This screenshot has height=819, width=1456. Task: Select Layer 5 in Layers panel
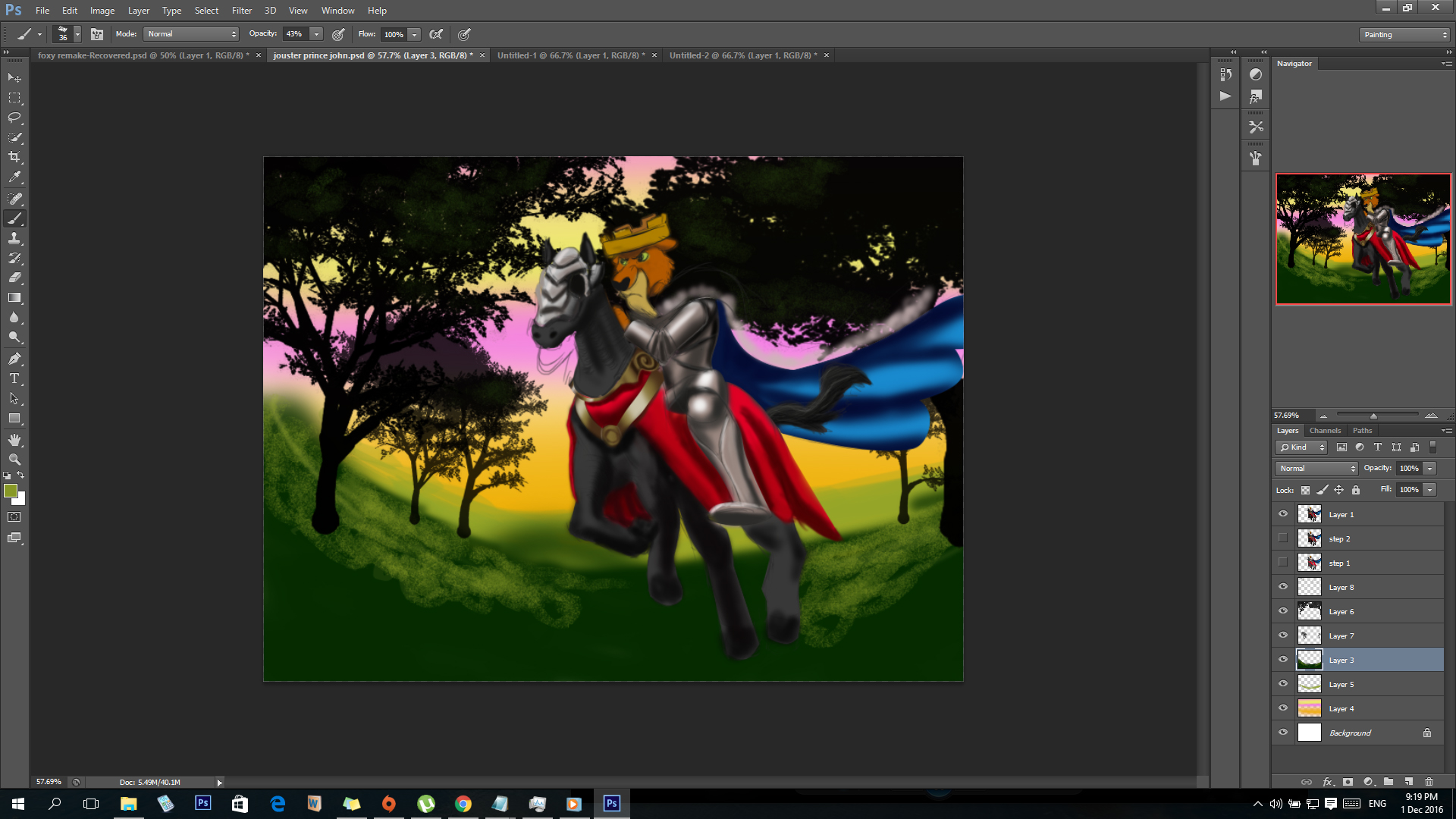click(x=1341, y=684)
